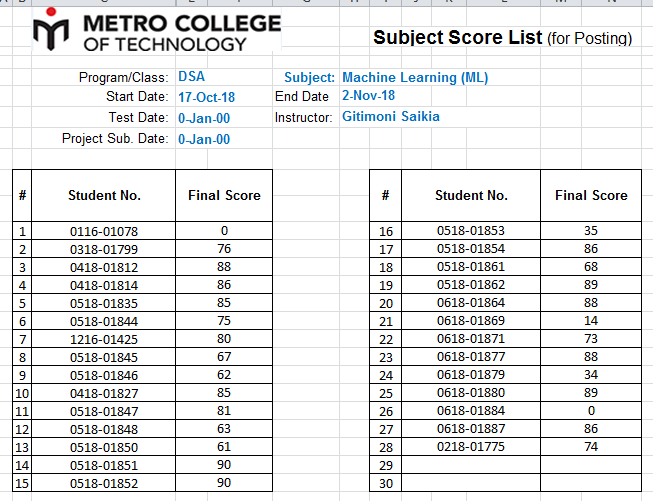Select student number 0618-01887
The height and width of the screenshot is (501, 653).
471,429
